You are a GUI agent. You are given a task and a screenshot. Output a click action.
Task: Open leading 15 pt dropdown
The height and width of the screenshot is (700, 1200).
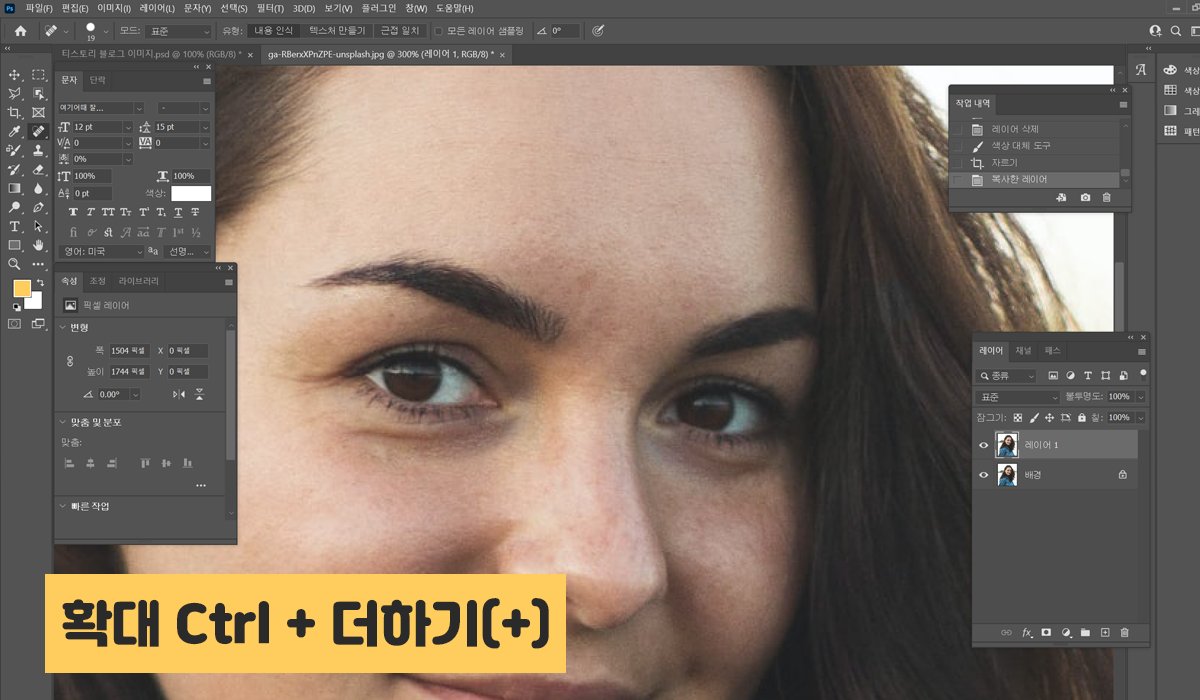pyautogui.click(x=207, y=127)
